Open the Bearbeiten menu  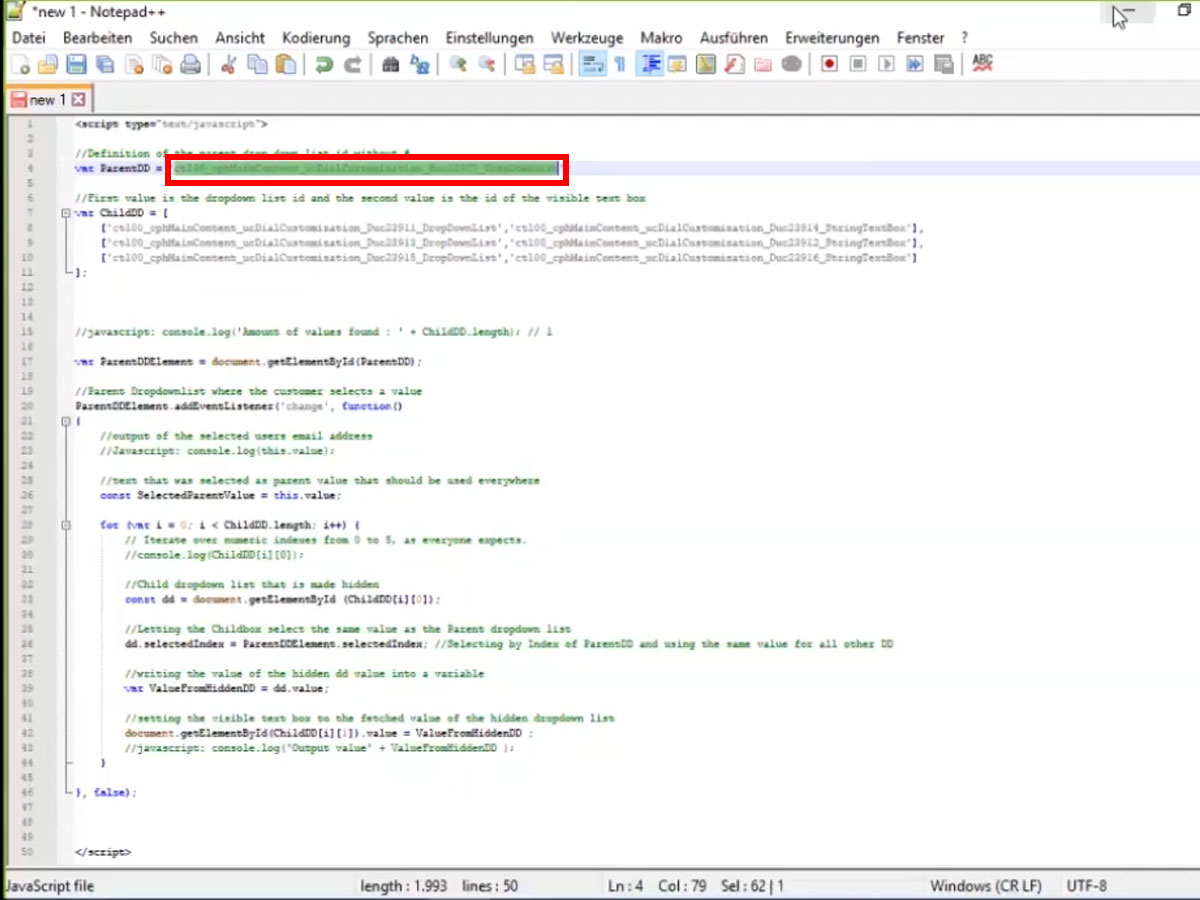97,38
